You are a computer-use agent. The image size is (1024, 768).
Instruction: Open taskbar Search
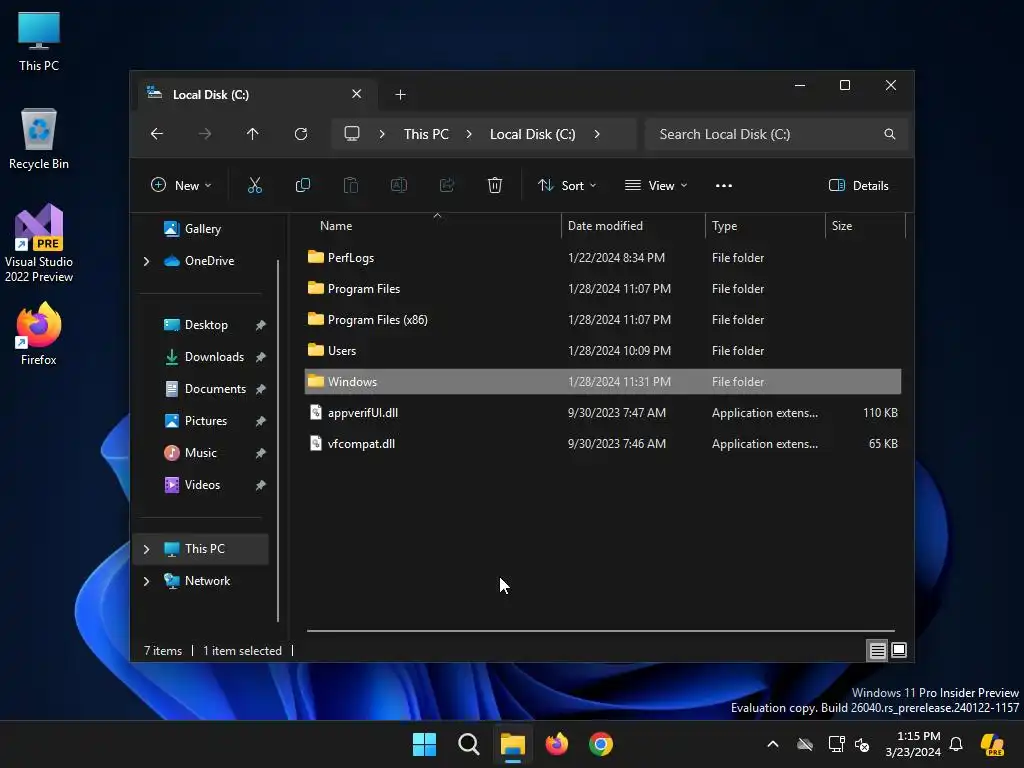tap(469, 744)
